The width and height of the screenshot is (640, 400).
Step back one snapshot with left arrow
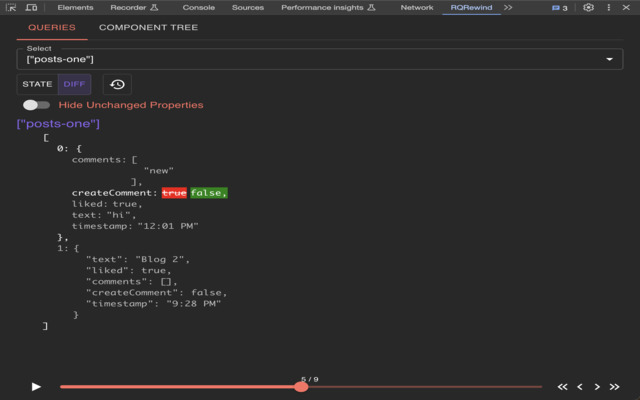tap(580, 387)
